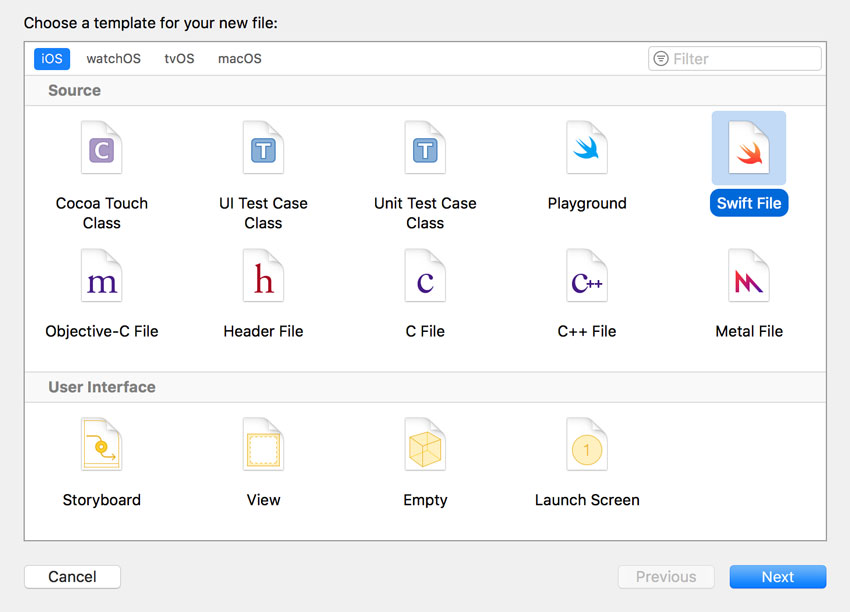The image size is (850, 612).
Task: Select the Playground template icon
Action: [587, 147]
